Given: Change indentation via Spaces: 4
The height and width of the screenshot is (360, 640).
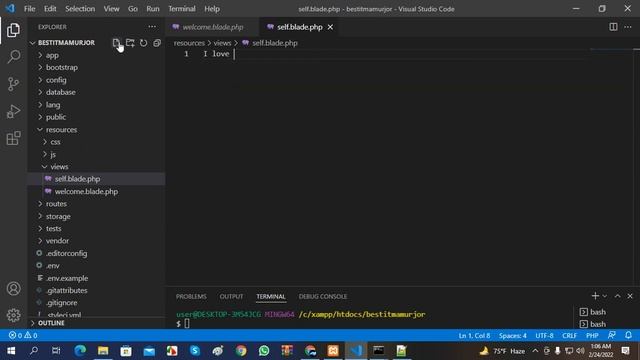Looking at the screenshot, I should [513, 336].
